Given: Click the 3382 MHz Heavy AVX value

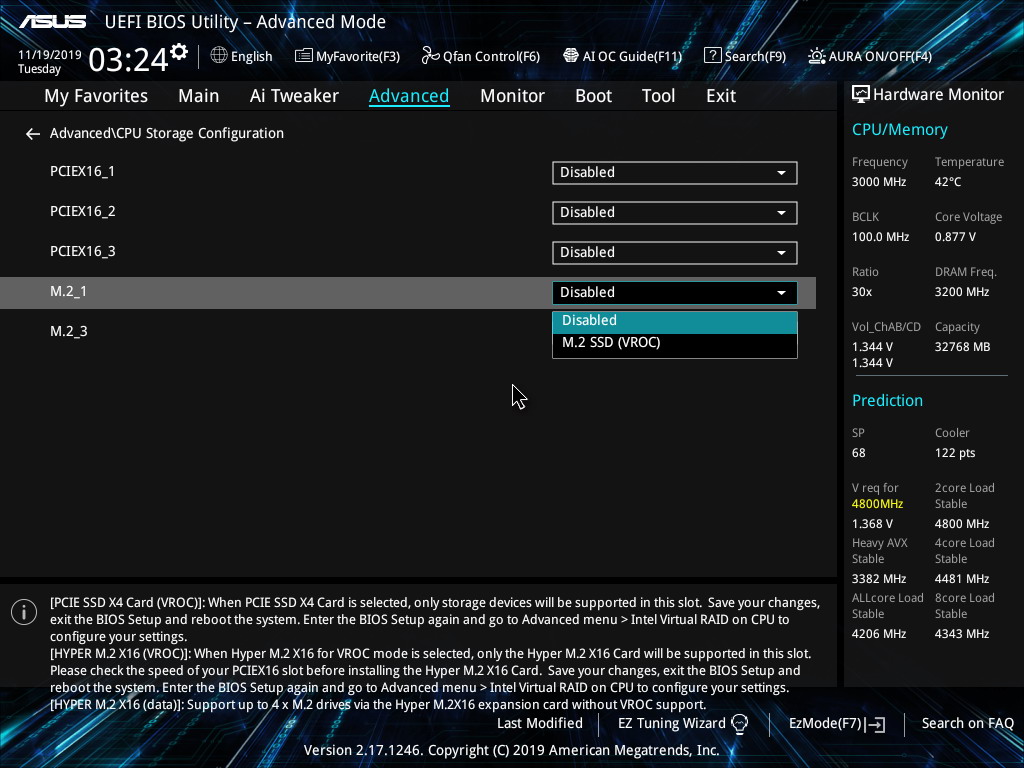Looking at the screenshot, I should pyautogui.click(x=879, y=579).
